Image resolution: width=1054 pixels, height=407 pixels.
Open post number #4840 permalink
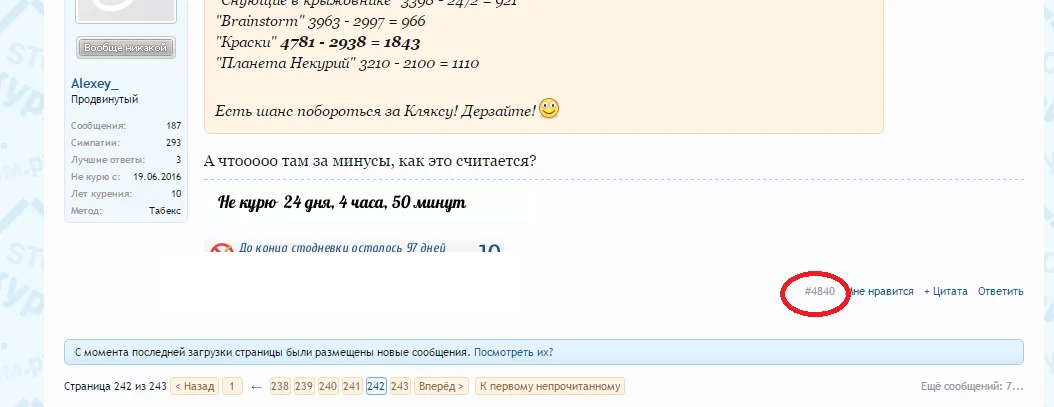[819, 291]
